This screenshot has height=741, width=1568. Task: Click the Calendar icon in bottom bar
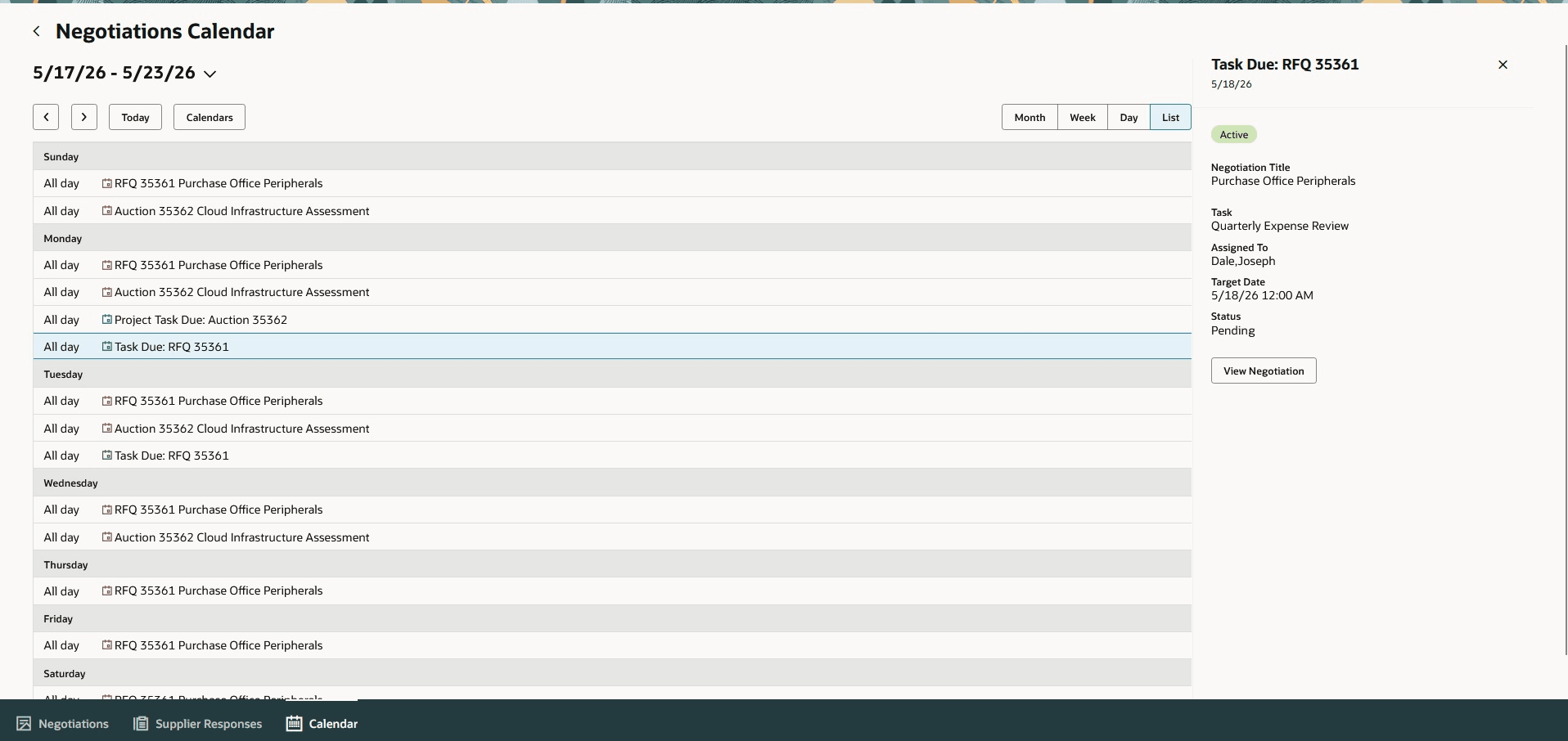click(x=294, y=724)
